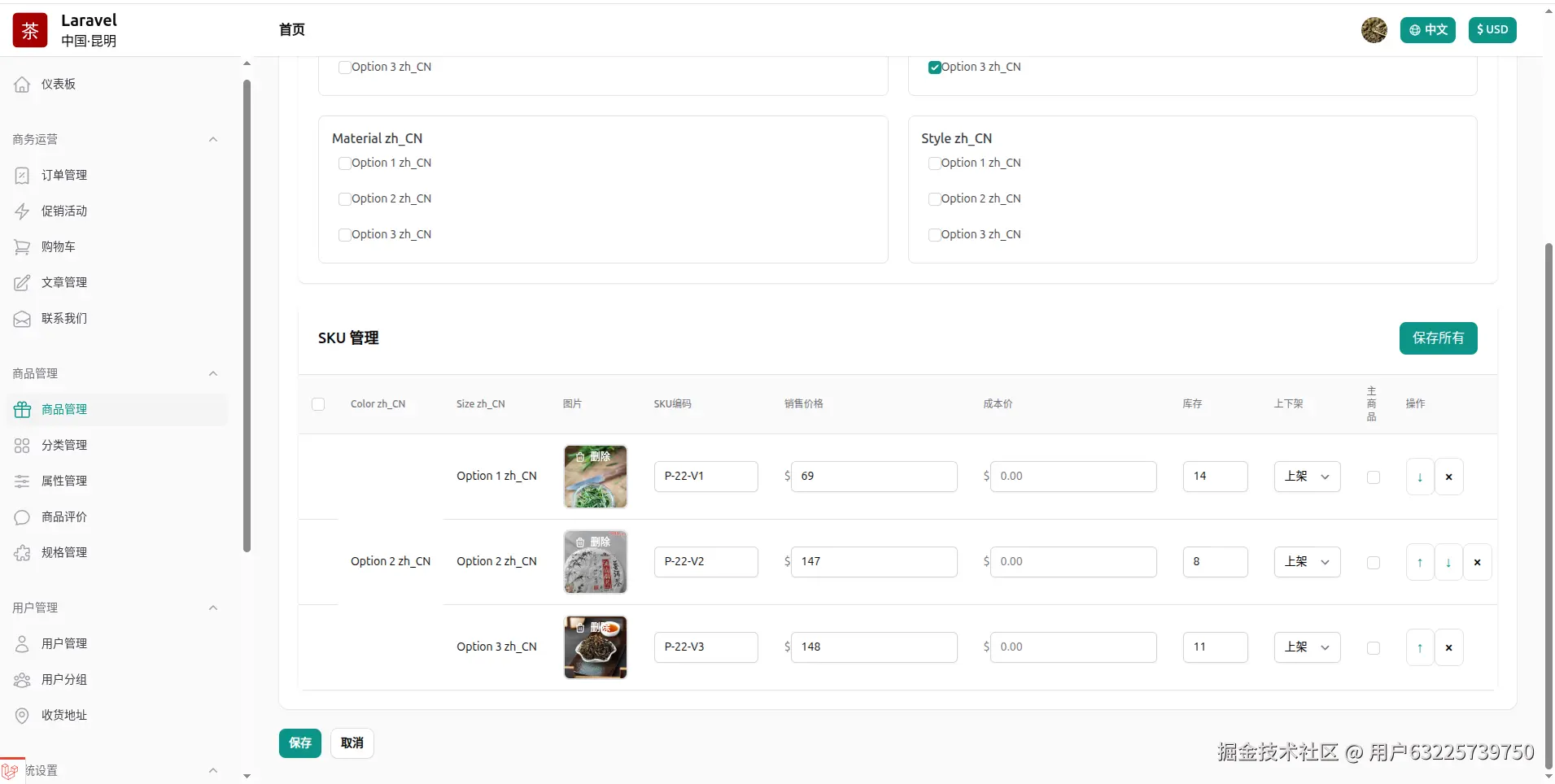The height and width of the screenshot is (784, 1555).
Task: Delete image for SKU P-22-V1
Action: tap(593, 457)
